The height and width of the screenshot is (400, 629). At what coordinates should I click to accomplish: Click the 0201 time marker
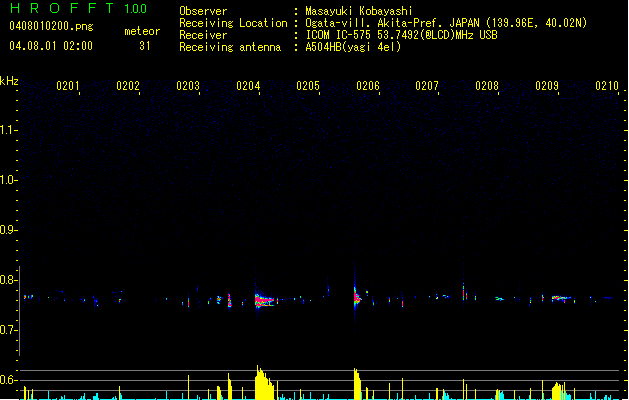pyautogui.click(x=68, y=86)
